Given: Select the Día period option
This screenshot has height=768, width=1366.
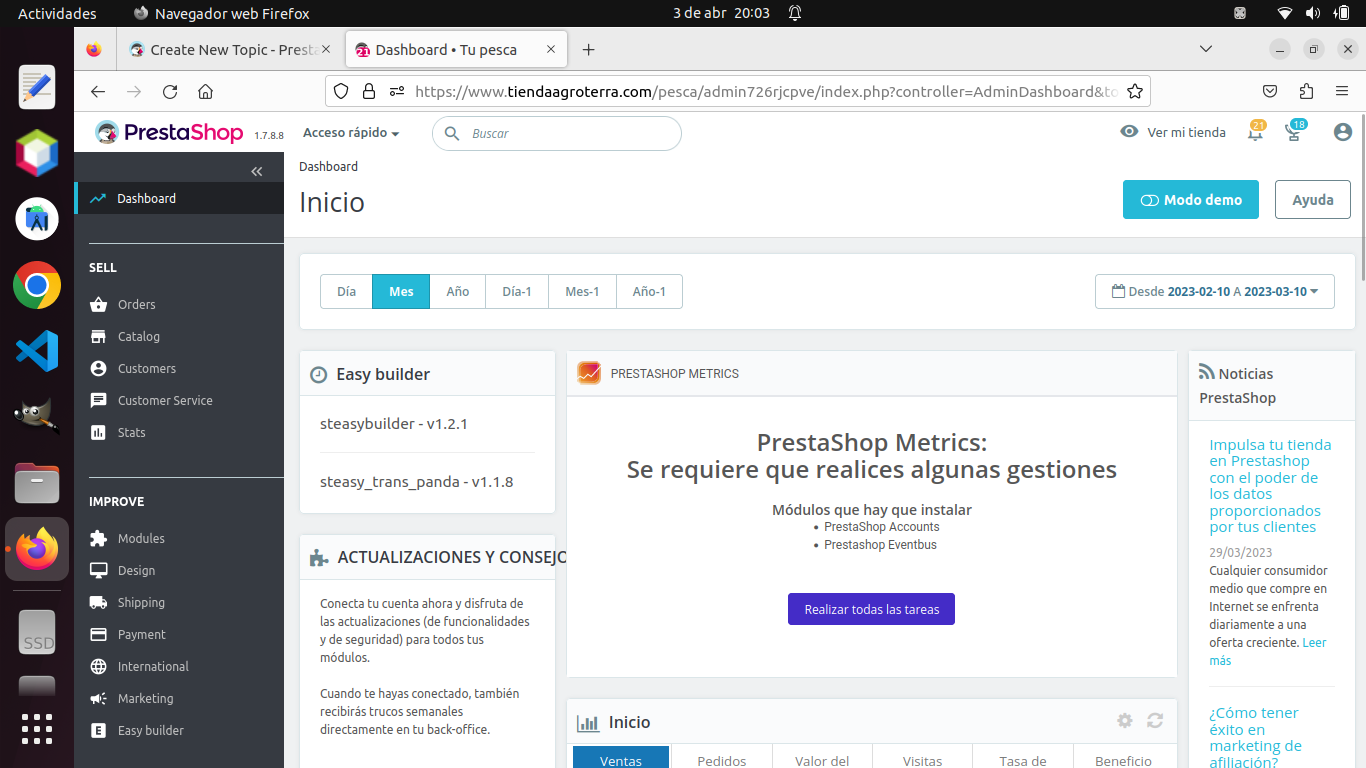Looking at the screenshot, I should click(x=346, y=292).
